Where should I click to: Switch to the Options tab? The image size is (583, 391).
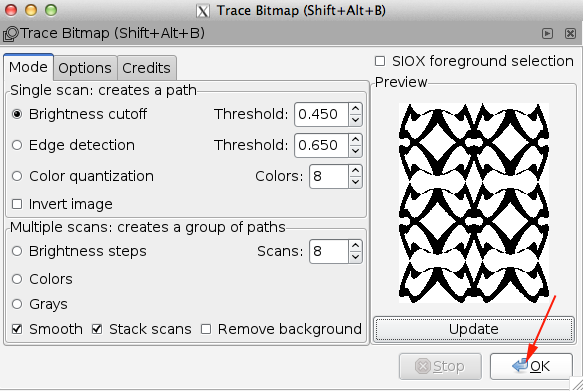tap(85, 68)
